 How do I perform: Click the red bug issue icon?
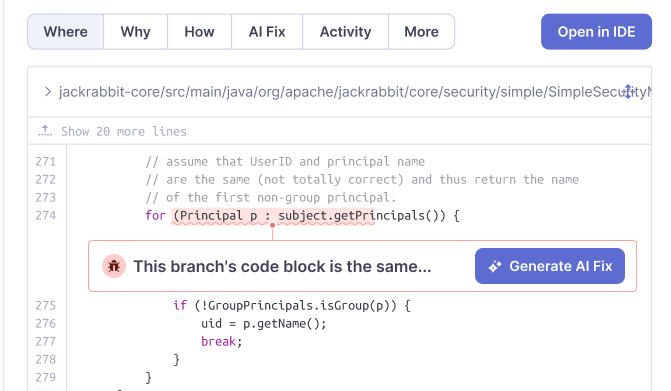[x=114, y=266]
